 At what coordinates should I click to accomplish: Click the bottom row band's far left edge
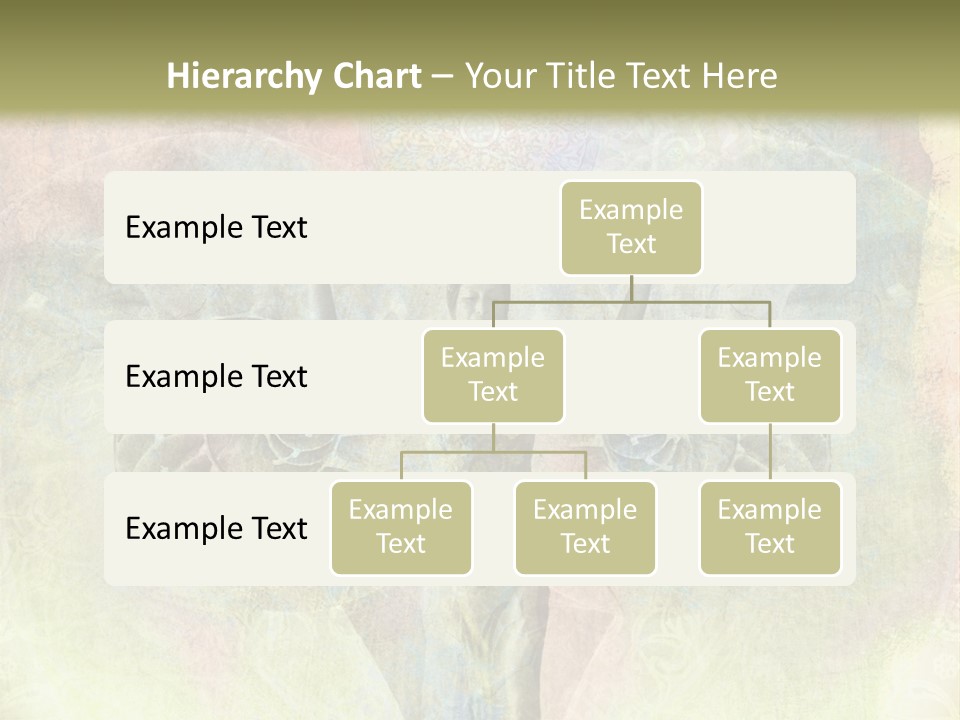[x=112, y=528]
